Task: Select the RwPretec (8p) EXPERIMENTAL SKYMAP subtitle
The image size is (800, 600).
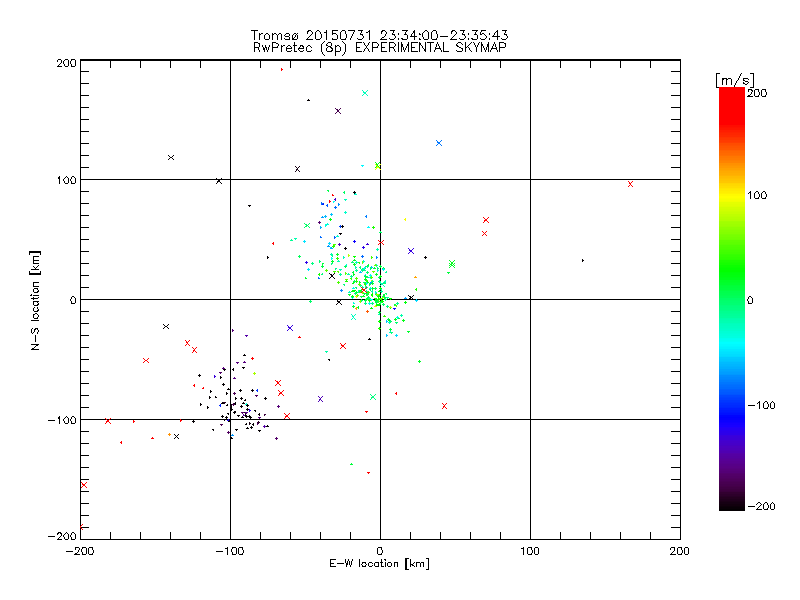Action: point(380,48)
